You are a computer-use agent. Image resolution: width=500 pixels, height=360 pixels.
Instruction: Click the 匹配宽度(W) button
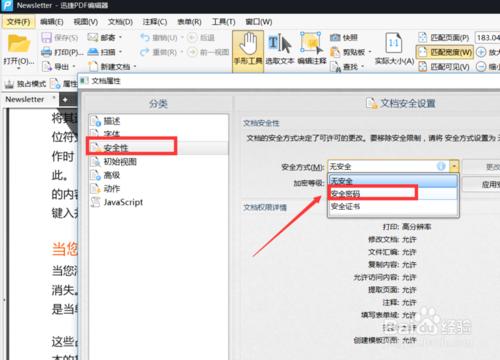point(445,52)
